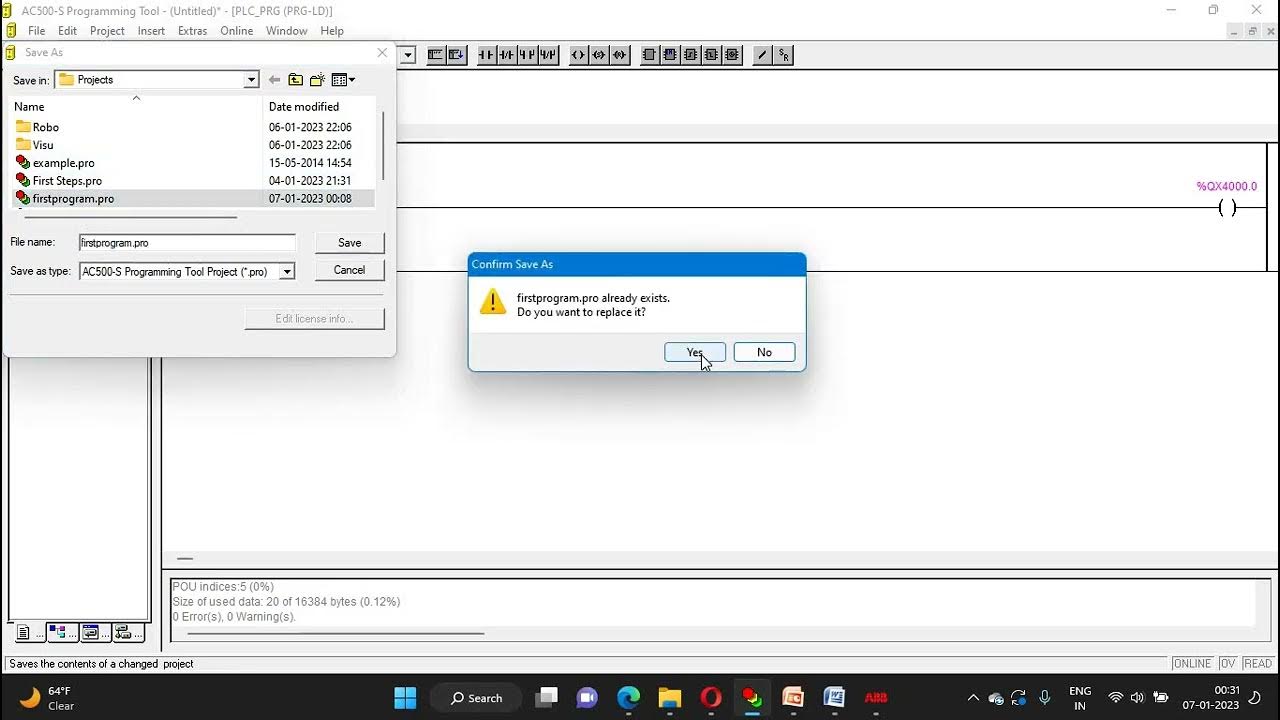Open the Window menu
The height and width of the screenshot is (720, 1280).
coord(287,31)
